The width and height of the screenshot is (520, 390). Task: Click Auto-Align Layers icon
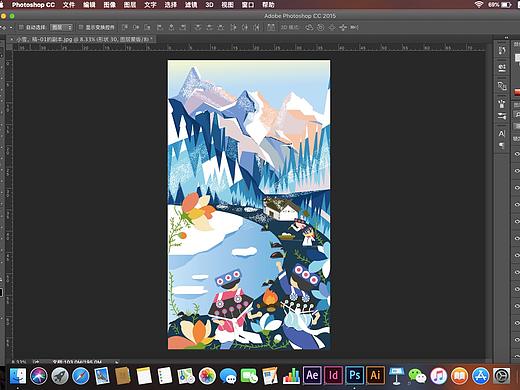pos(271,27)
